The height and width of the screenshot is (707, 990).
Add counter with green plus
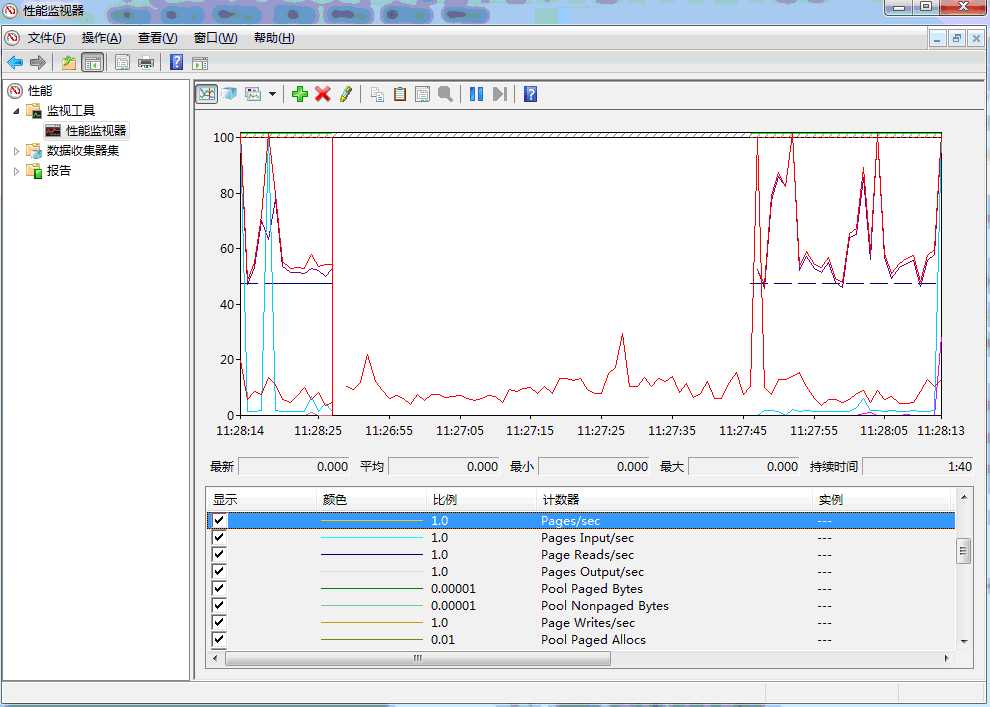coord(300,95)
